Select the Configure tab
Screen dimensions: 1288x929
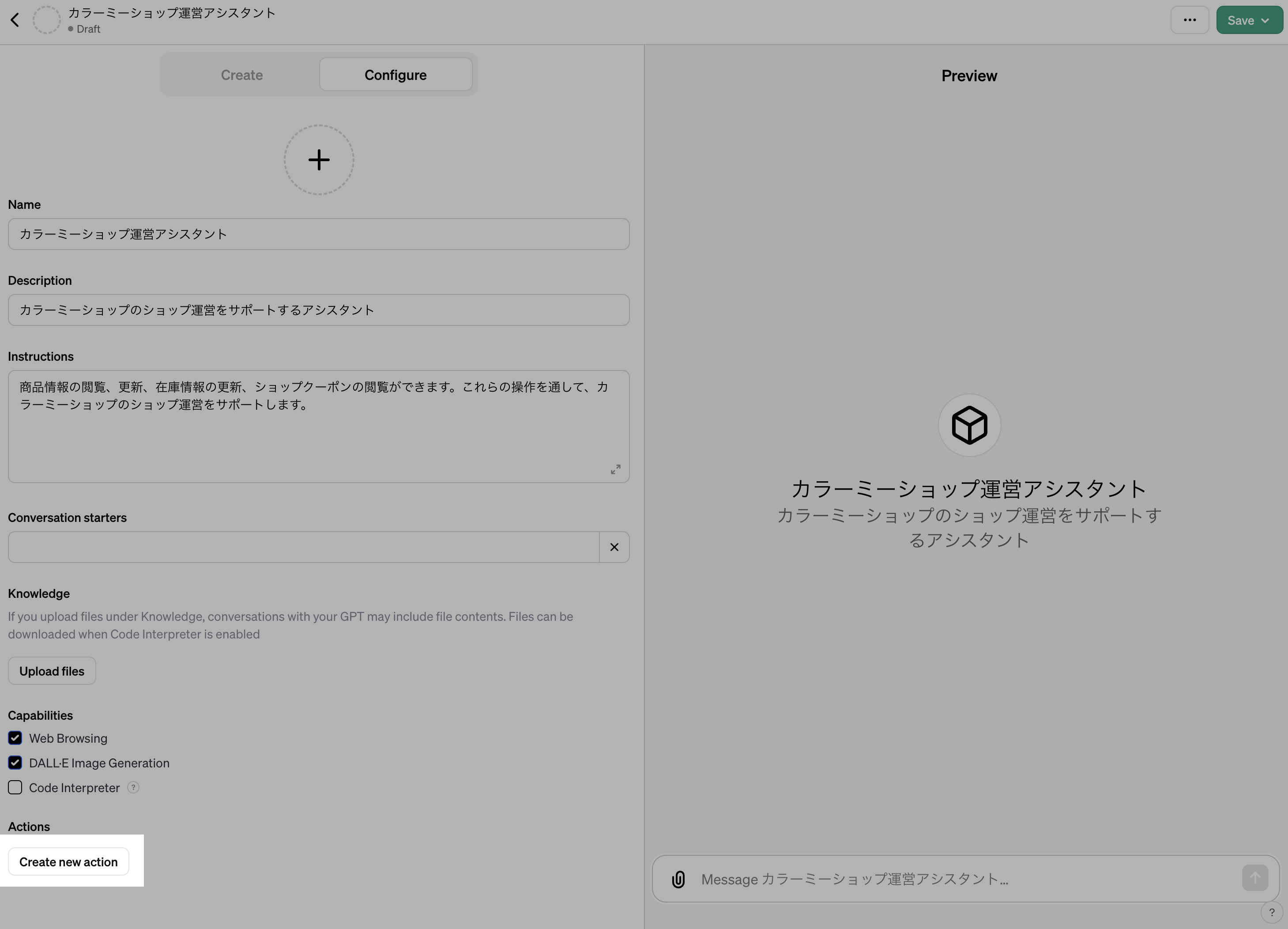(x=395, y=75)
